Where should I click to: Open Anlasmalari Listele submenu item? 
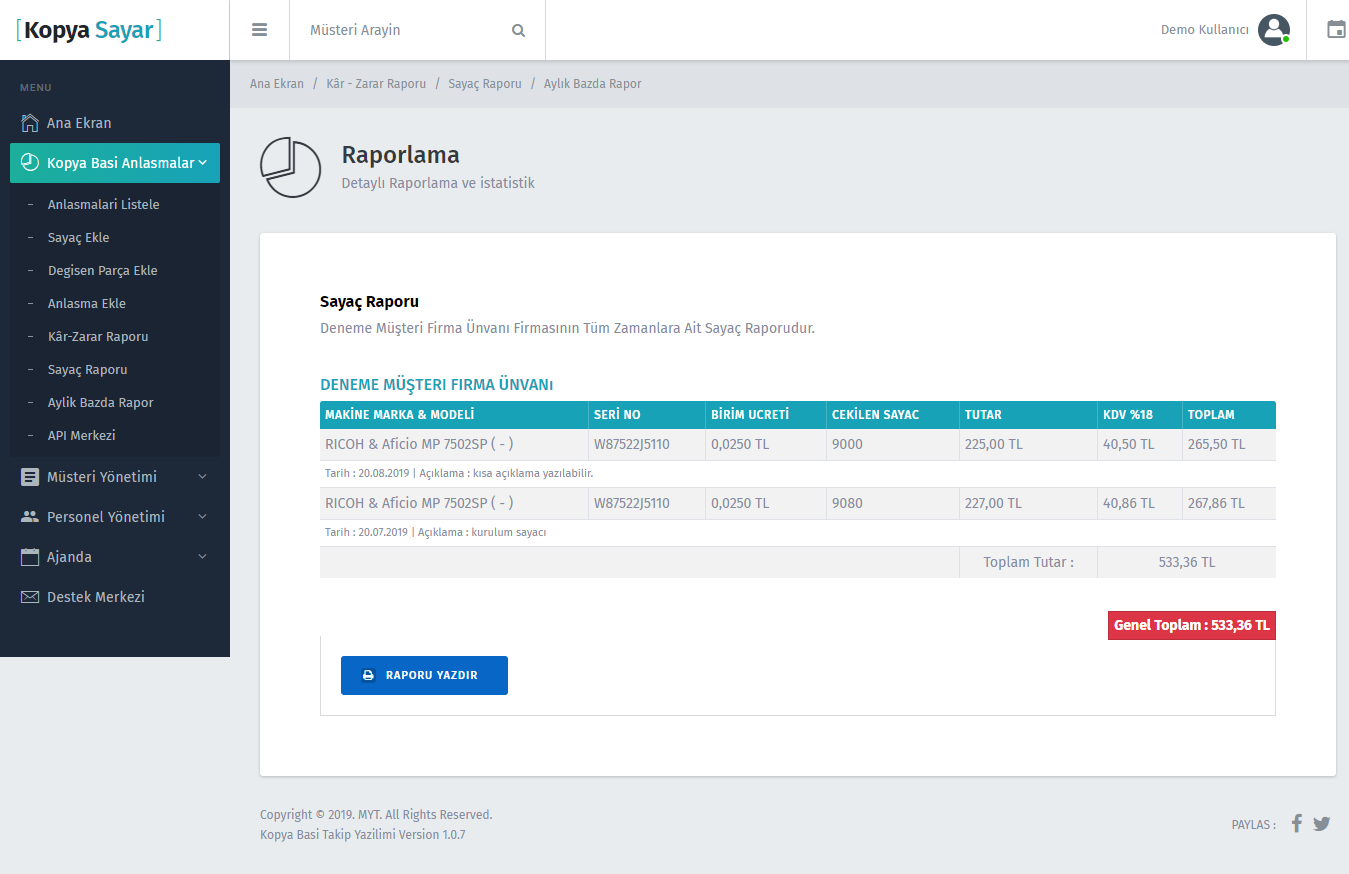pyautogui.click(x=103, y=204)
